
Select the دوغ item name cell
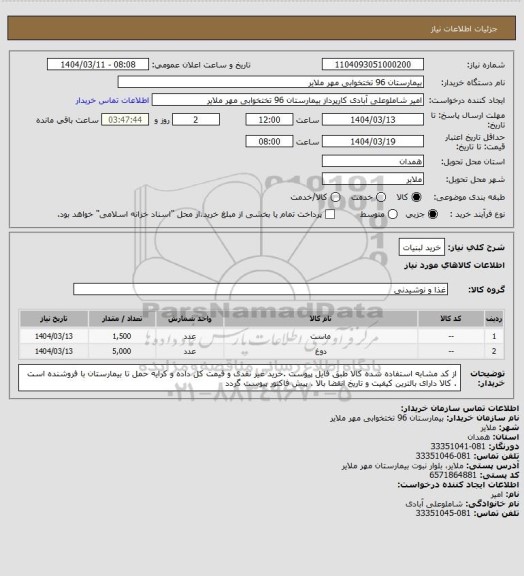tap(320, 351)
